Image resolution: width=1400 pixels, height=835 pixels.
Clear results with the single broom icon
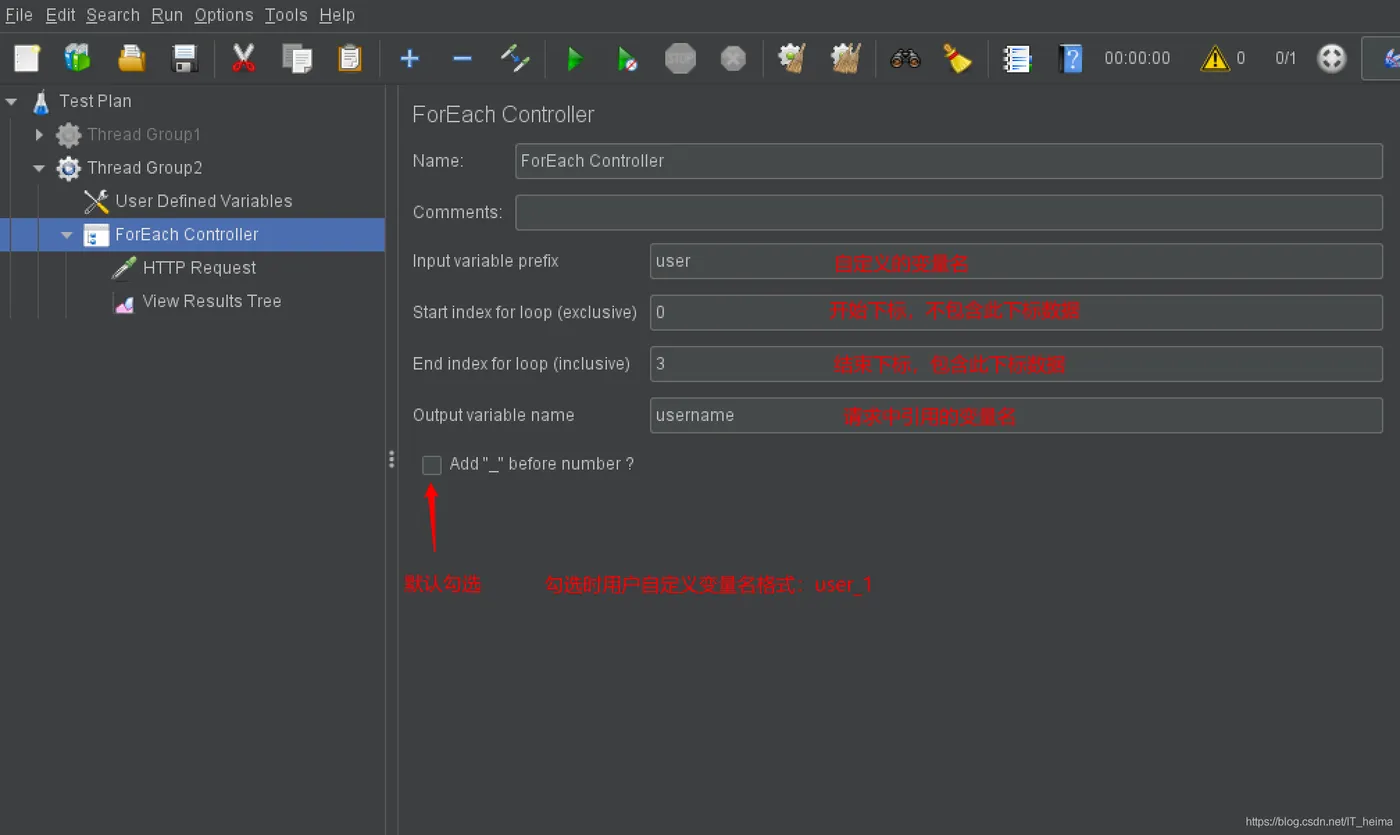[x=793, y=59]
